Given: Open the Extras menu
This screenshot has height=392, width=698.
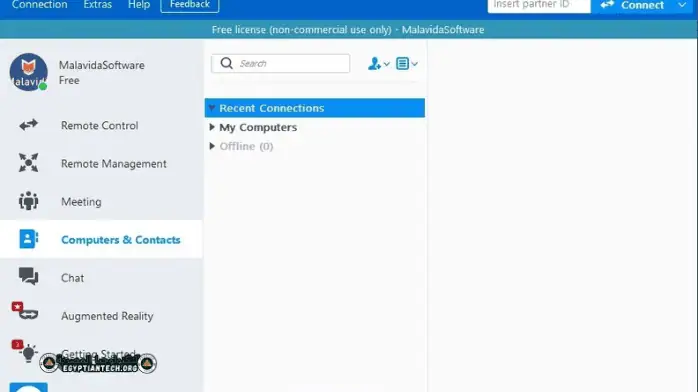Looking at the screenshot, I should click(x=97, y=5).
